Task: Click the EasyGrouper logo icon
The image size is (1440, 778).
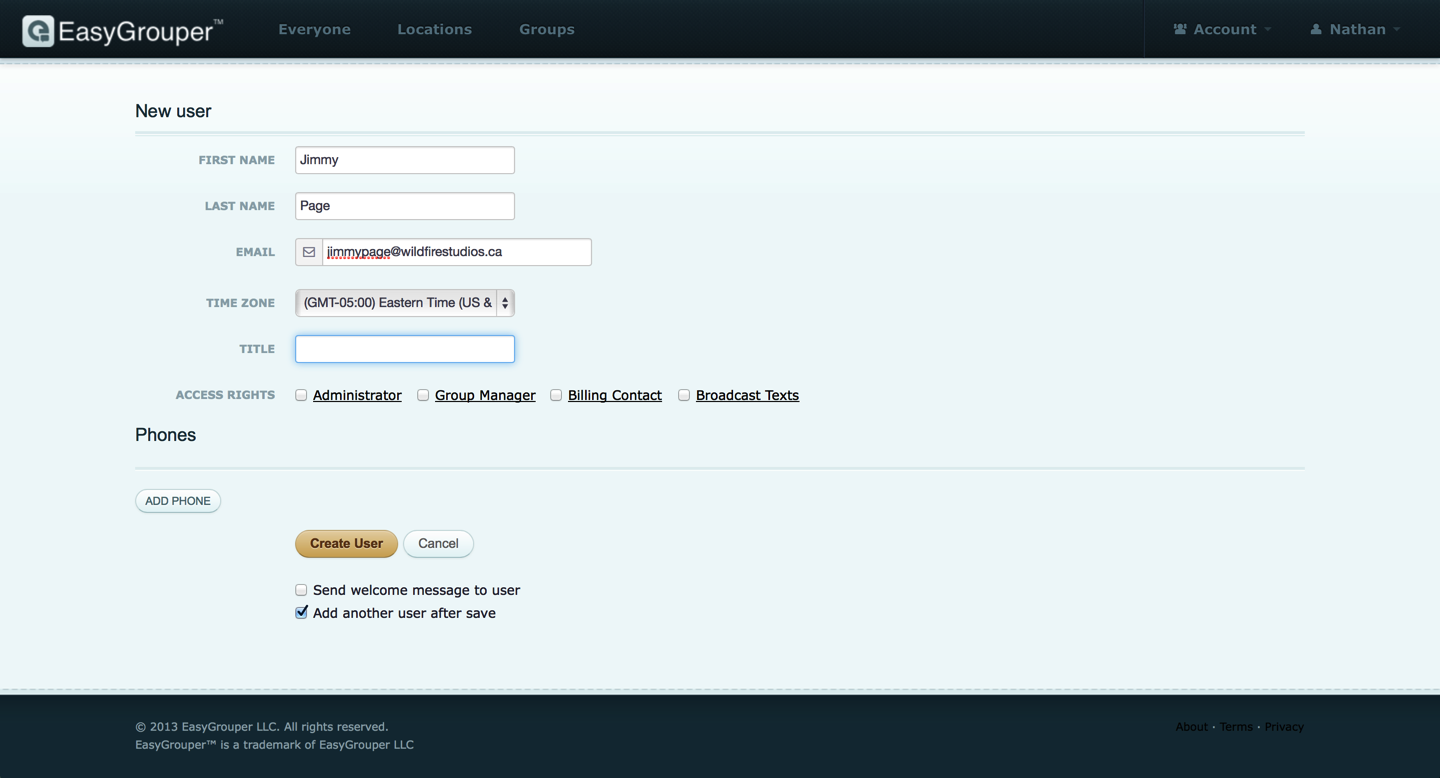Action: tap(38, 31)
